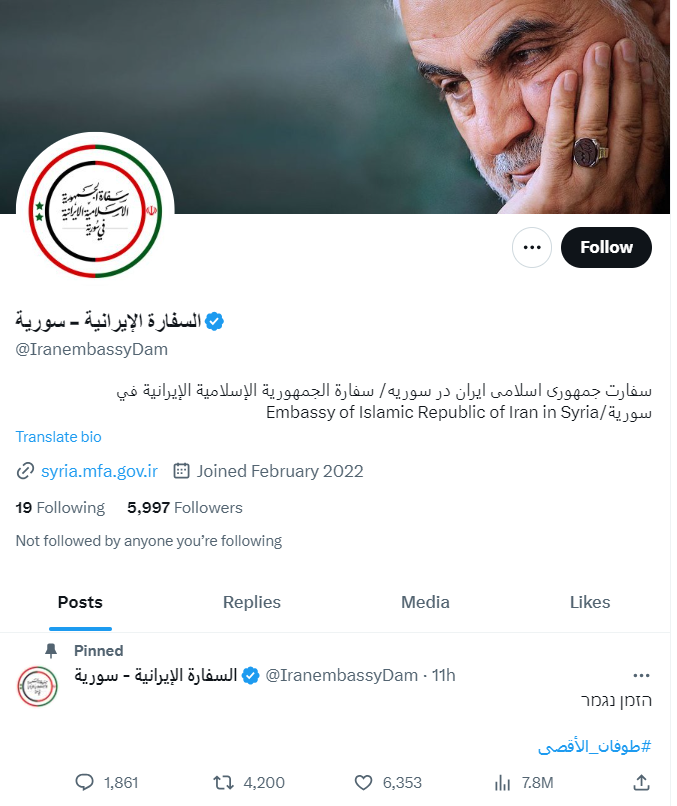The width and height of the screenshot is (677, 806).
Task: Follow the Iranian Embassy account
Action: pyautogui.click(x=606, y=247)
